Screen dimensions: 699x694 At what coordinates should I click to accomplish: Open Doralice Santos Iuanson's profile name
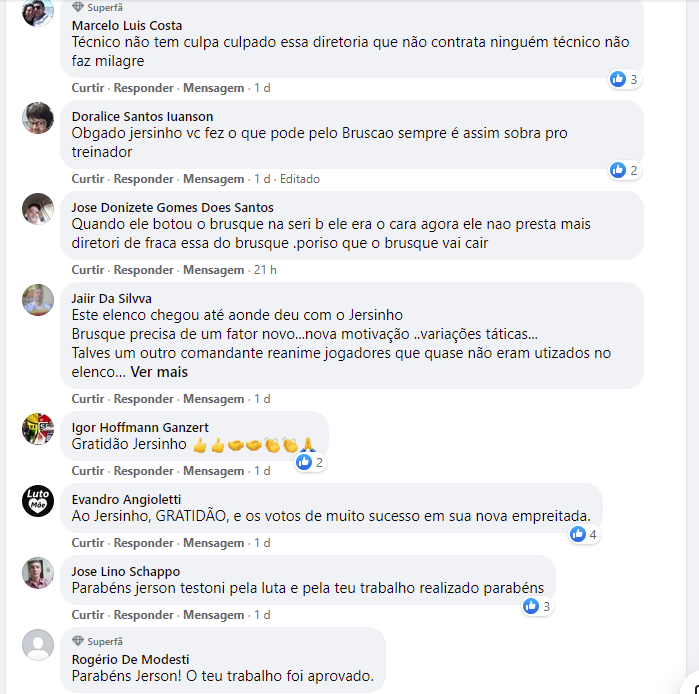142,116
